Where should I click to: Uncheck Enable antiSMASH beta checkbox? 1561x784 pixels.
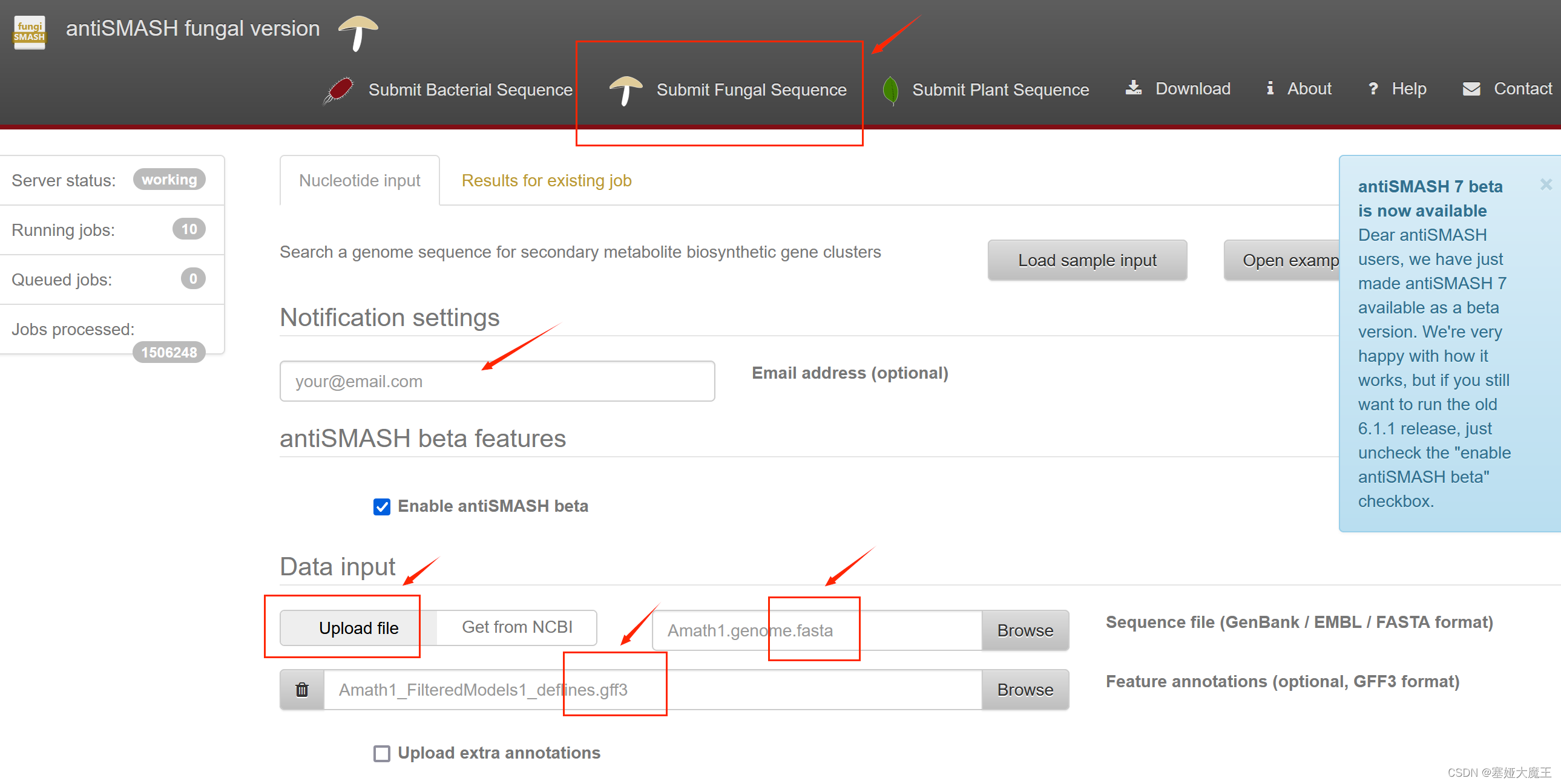382,506
